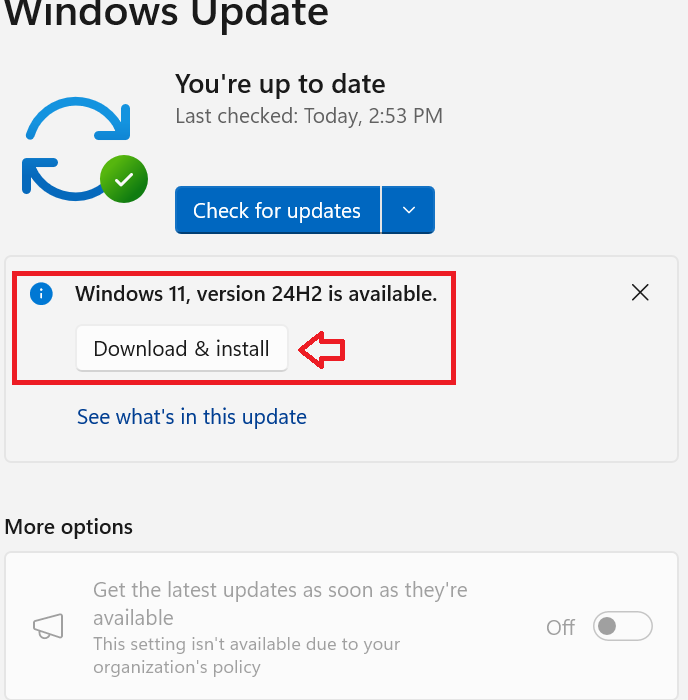Click the blue info icon beside 24H2 notice
Viewport: 688px width, 700px height.
click(41, 294)
